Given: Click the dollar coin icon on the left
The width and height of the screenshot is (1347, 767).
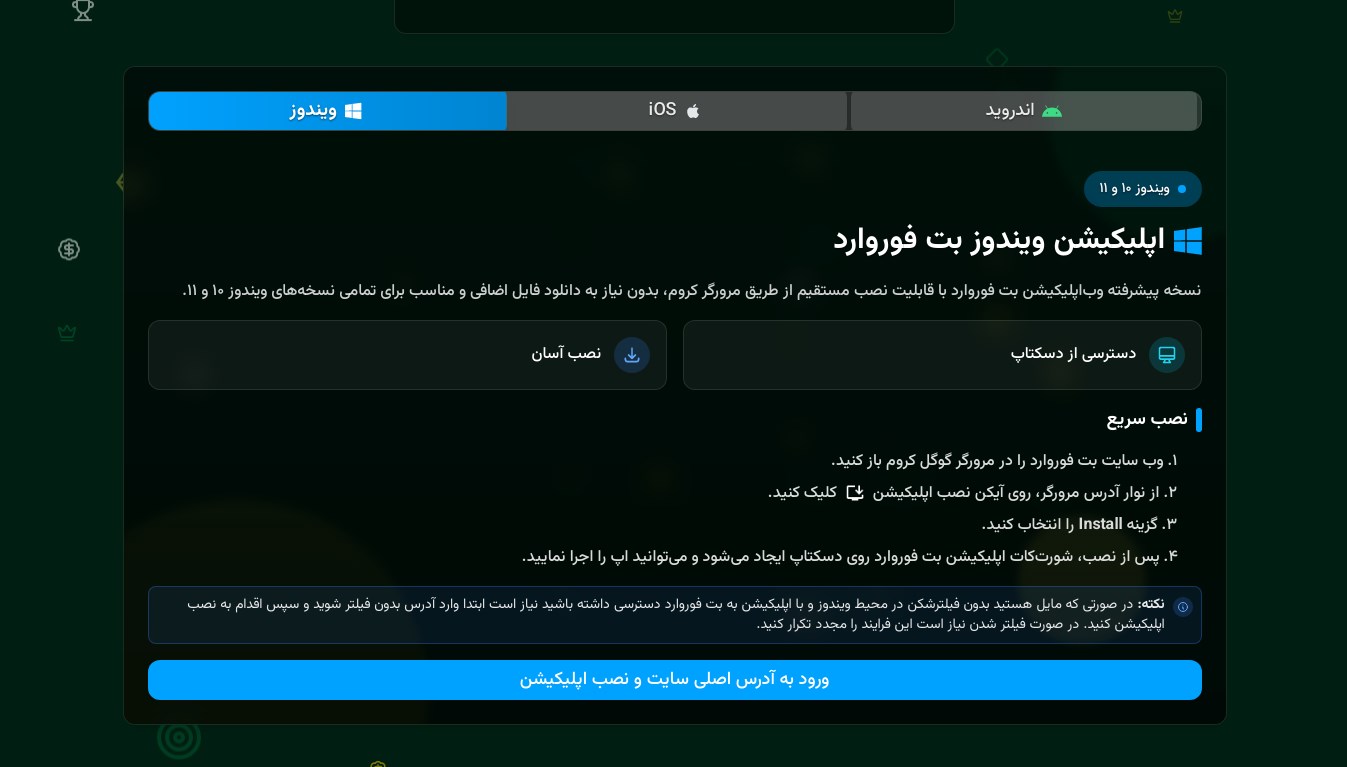Looking at the screenshot, I should click(69, 249).
